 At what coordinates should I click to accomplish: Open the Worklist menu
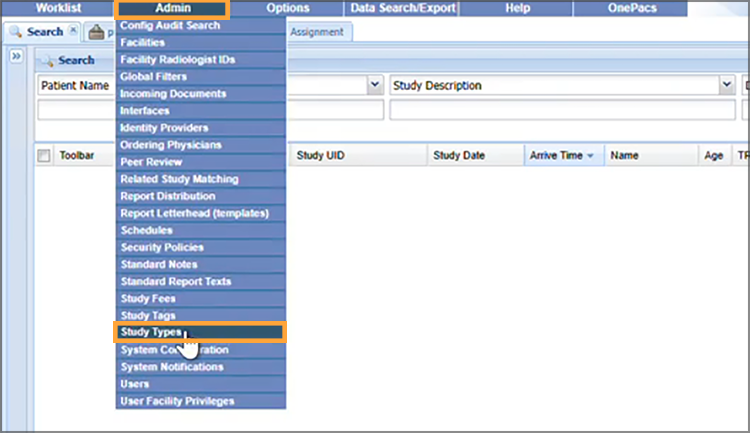pyautogui.click(x=58, y=8)
